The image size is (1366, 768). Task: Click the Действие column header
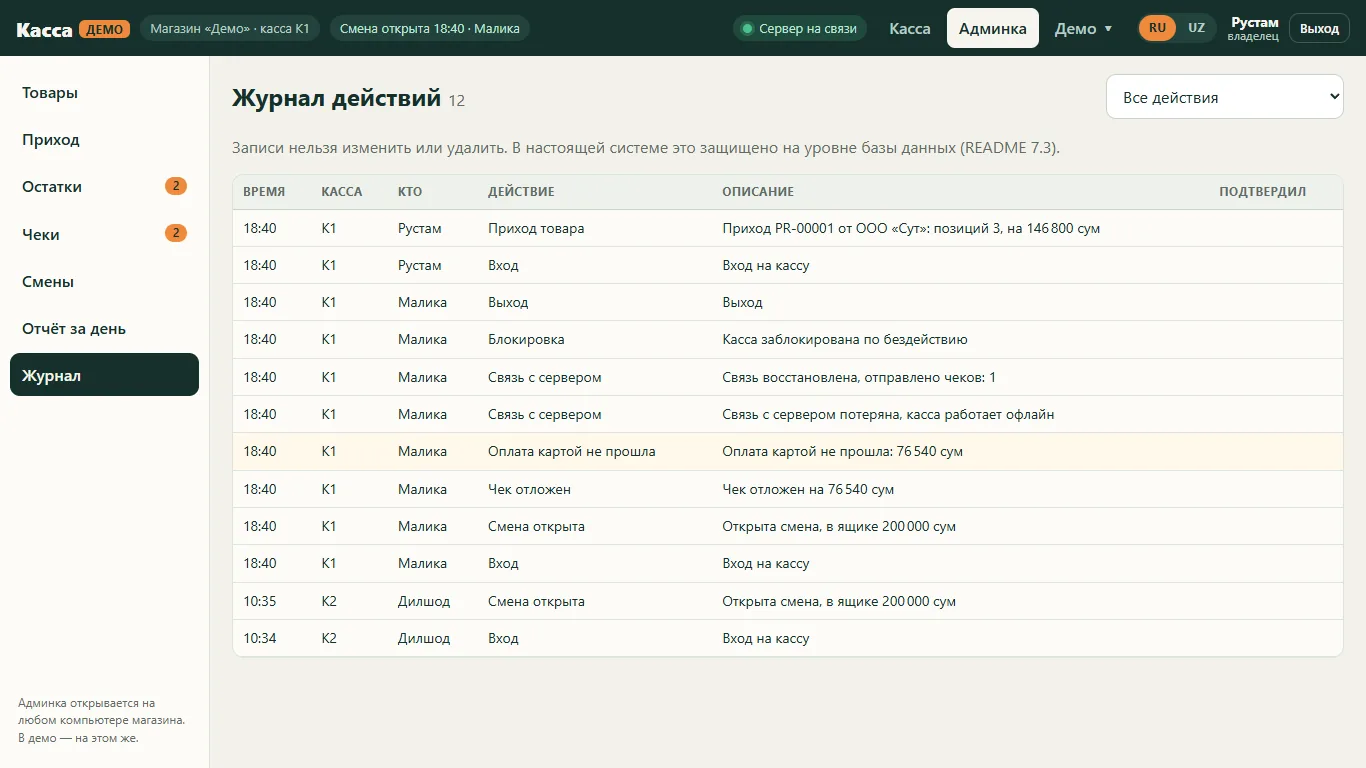point(521,192)
